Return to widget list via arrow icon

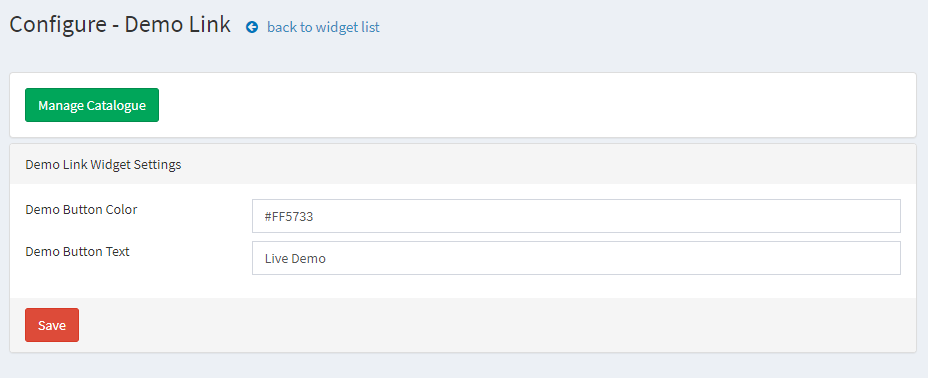252,27
